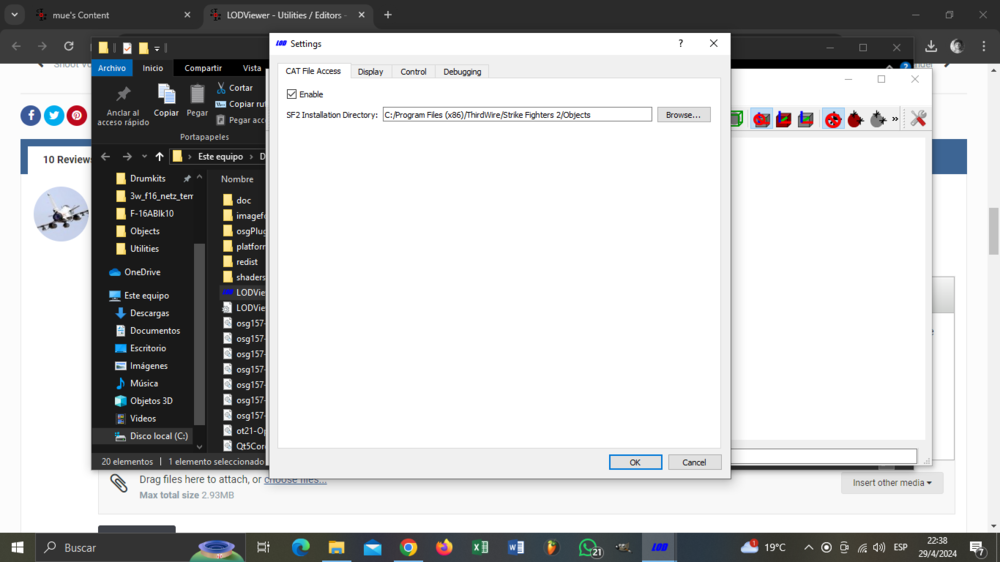Screen dimensions: 1000x562
Task: Open a new Chrome tab with the plus button
Action: (x=388, y=15)
